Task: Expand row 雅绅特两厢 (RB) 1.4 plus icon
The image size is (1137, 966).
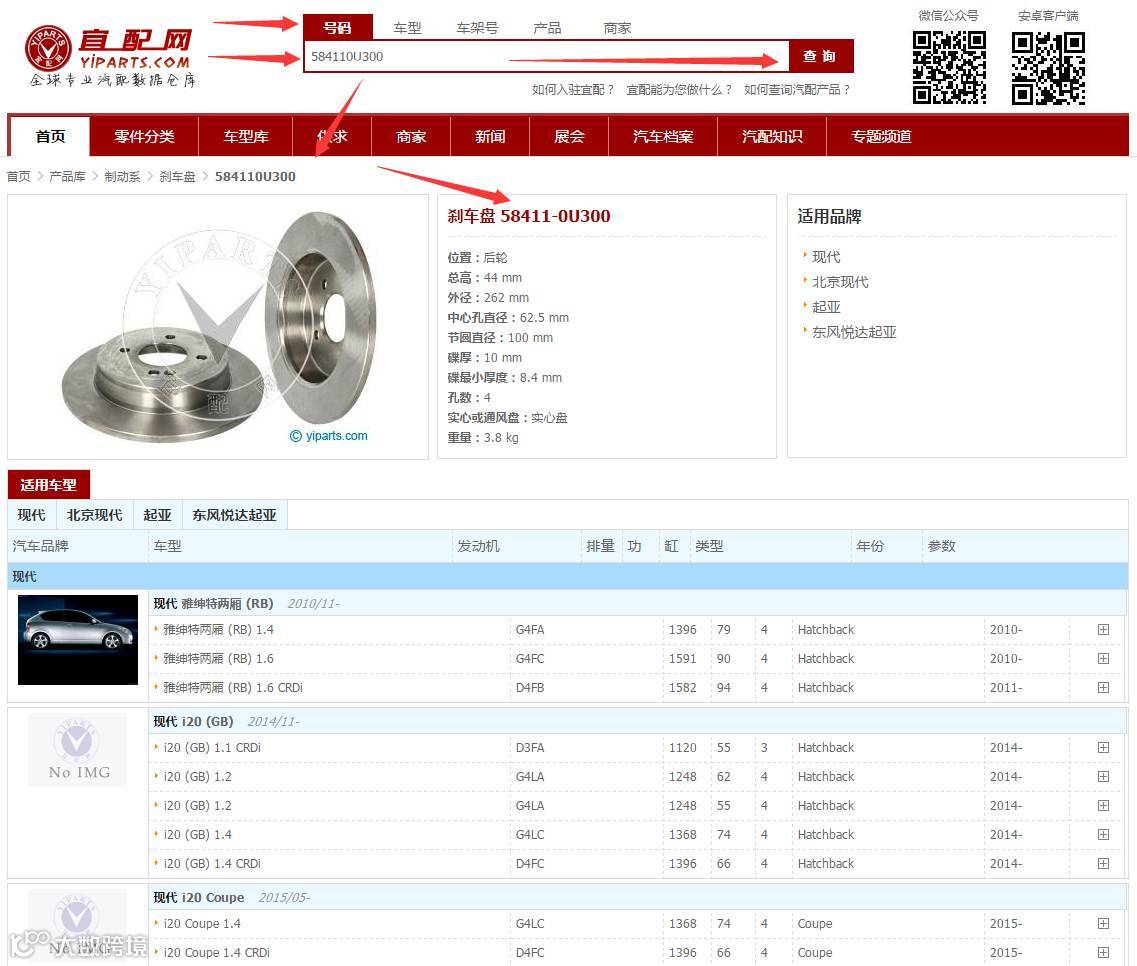Action: click(x=1103, y=629)
